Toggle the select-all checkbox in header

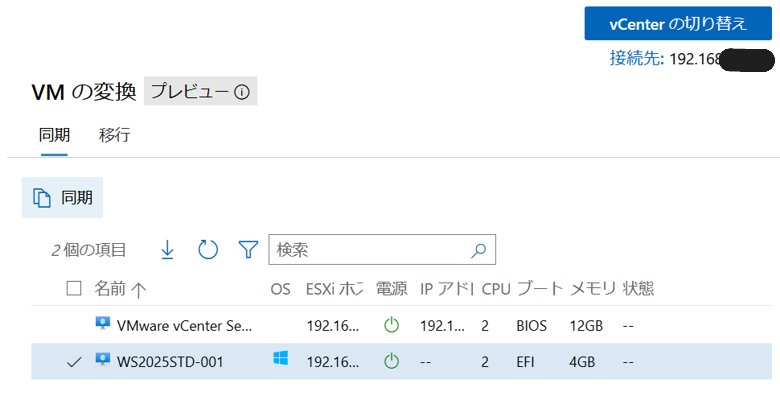tap(74, 288)
